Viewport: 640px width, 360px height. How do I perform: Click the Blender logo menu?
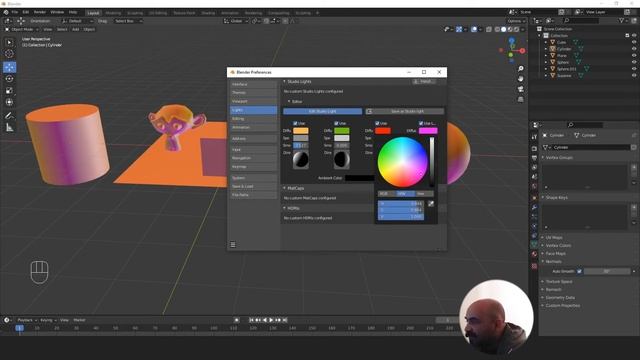(6, 12)
